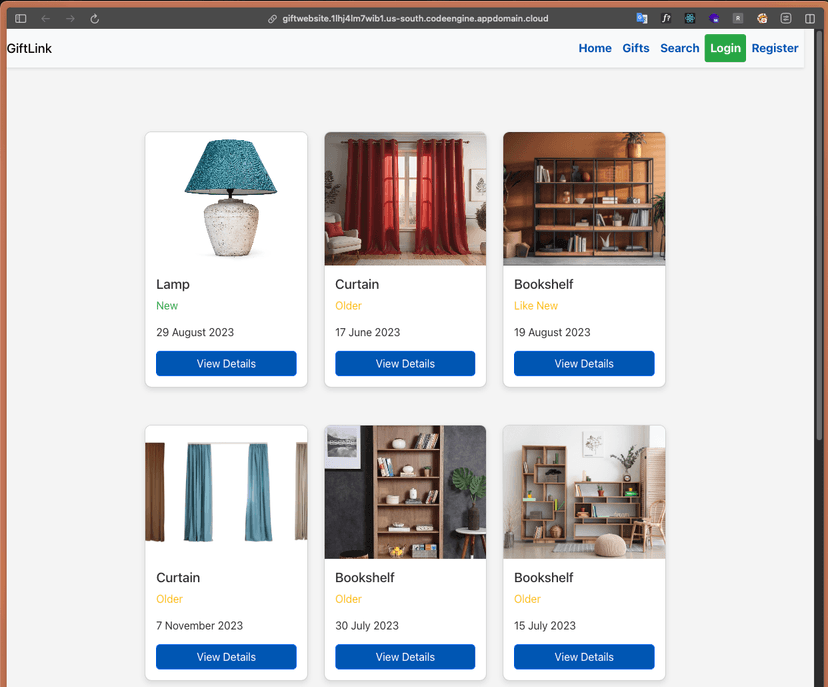Screen dimensions: 828x687
Task: View Details for the Lamp
Action: click(x=226, y=364)
